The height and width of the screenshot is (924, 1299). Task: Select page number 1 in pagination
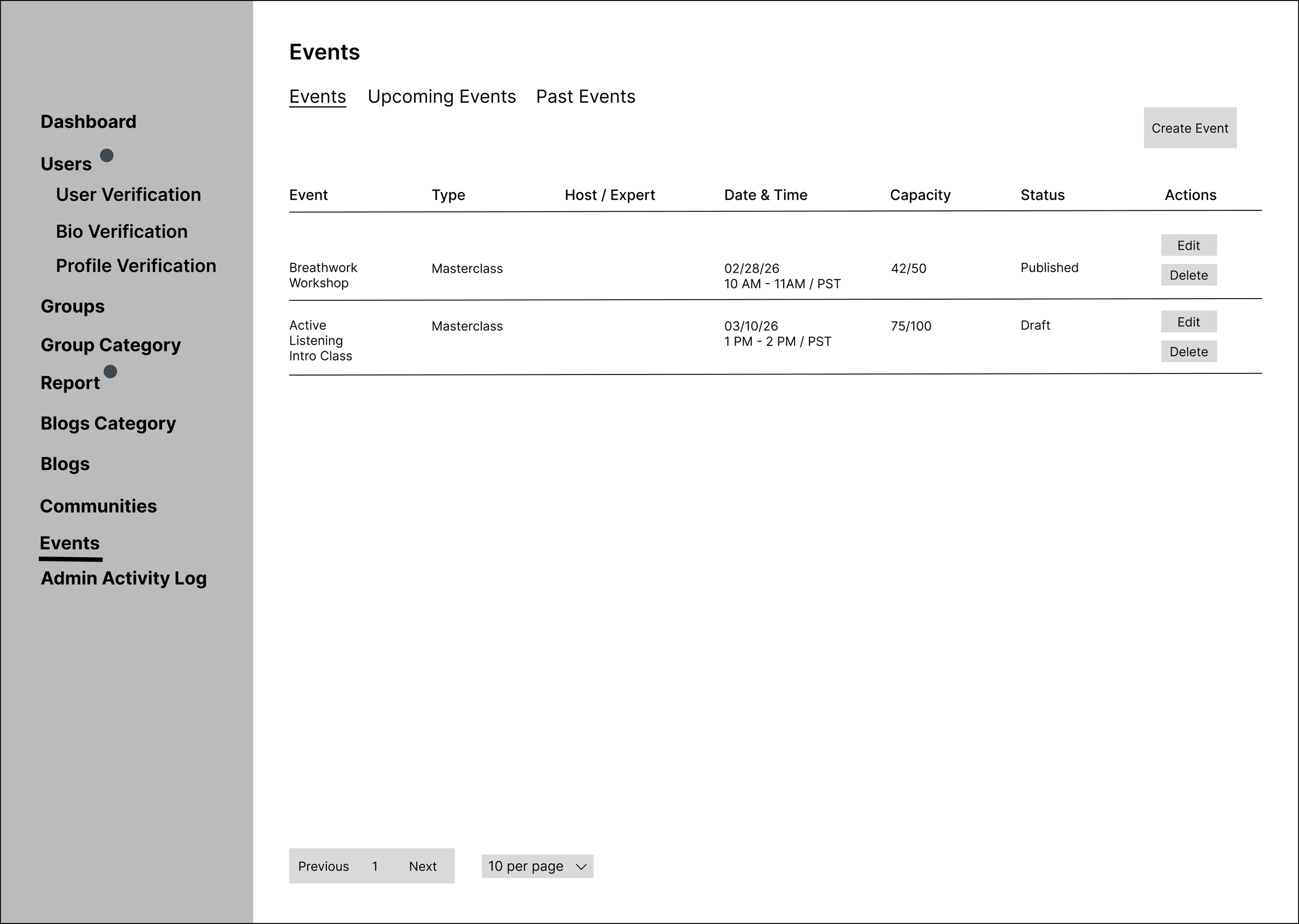coord(375,866)
